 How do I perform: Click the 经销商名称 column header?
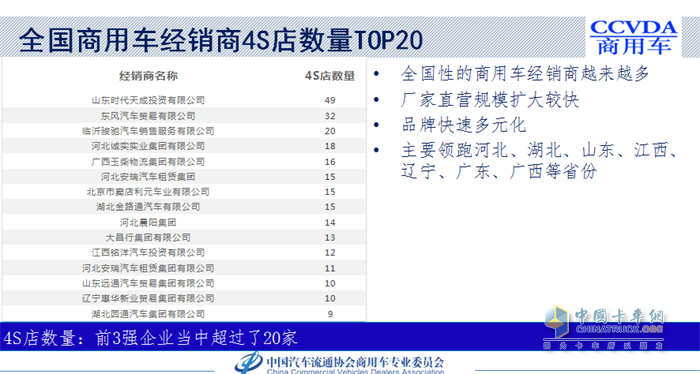[148, 76]
